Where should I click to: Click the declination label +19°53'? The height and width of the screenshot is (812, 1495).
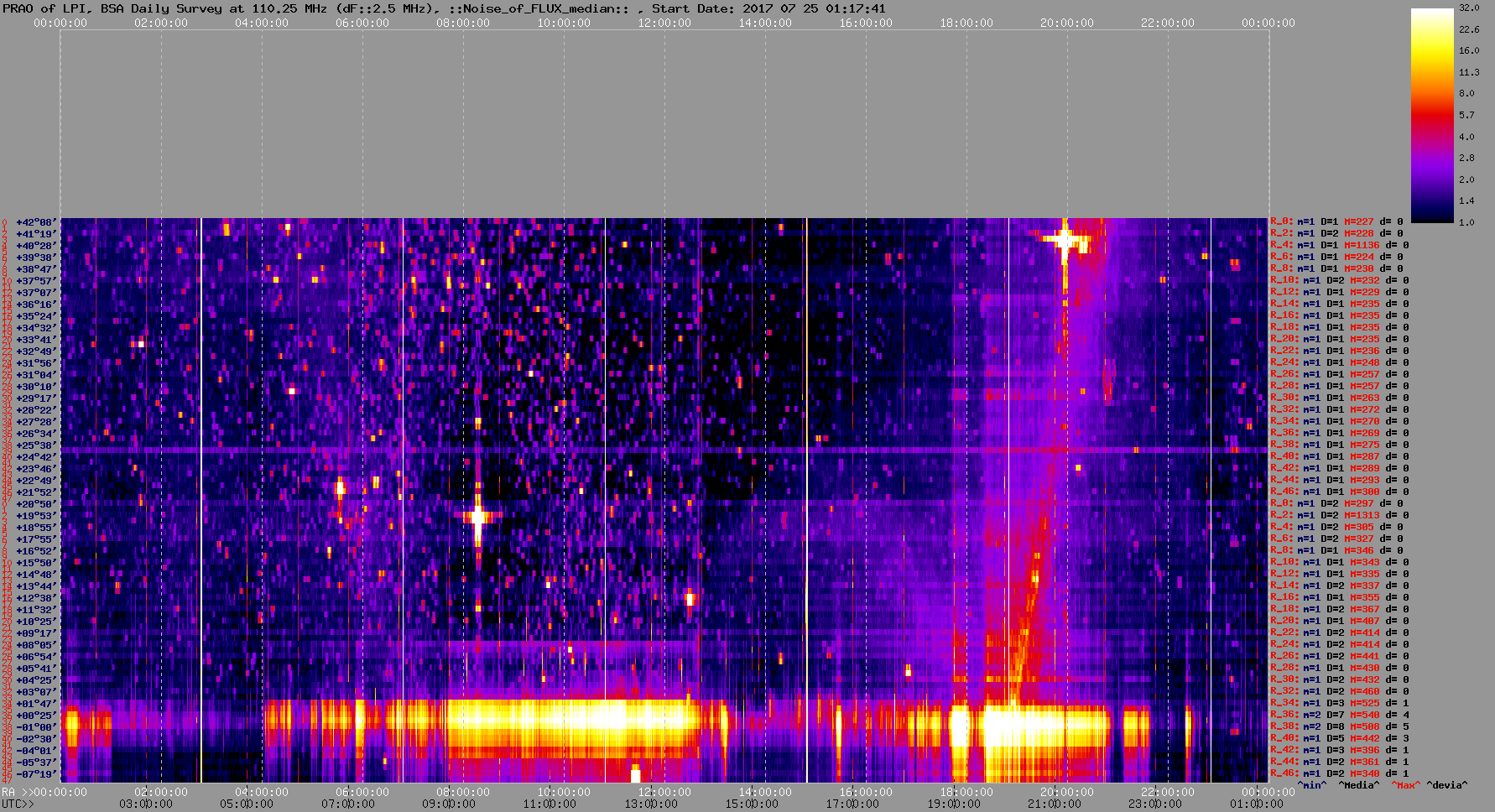coord(36,516)
